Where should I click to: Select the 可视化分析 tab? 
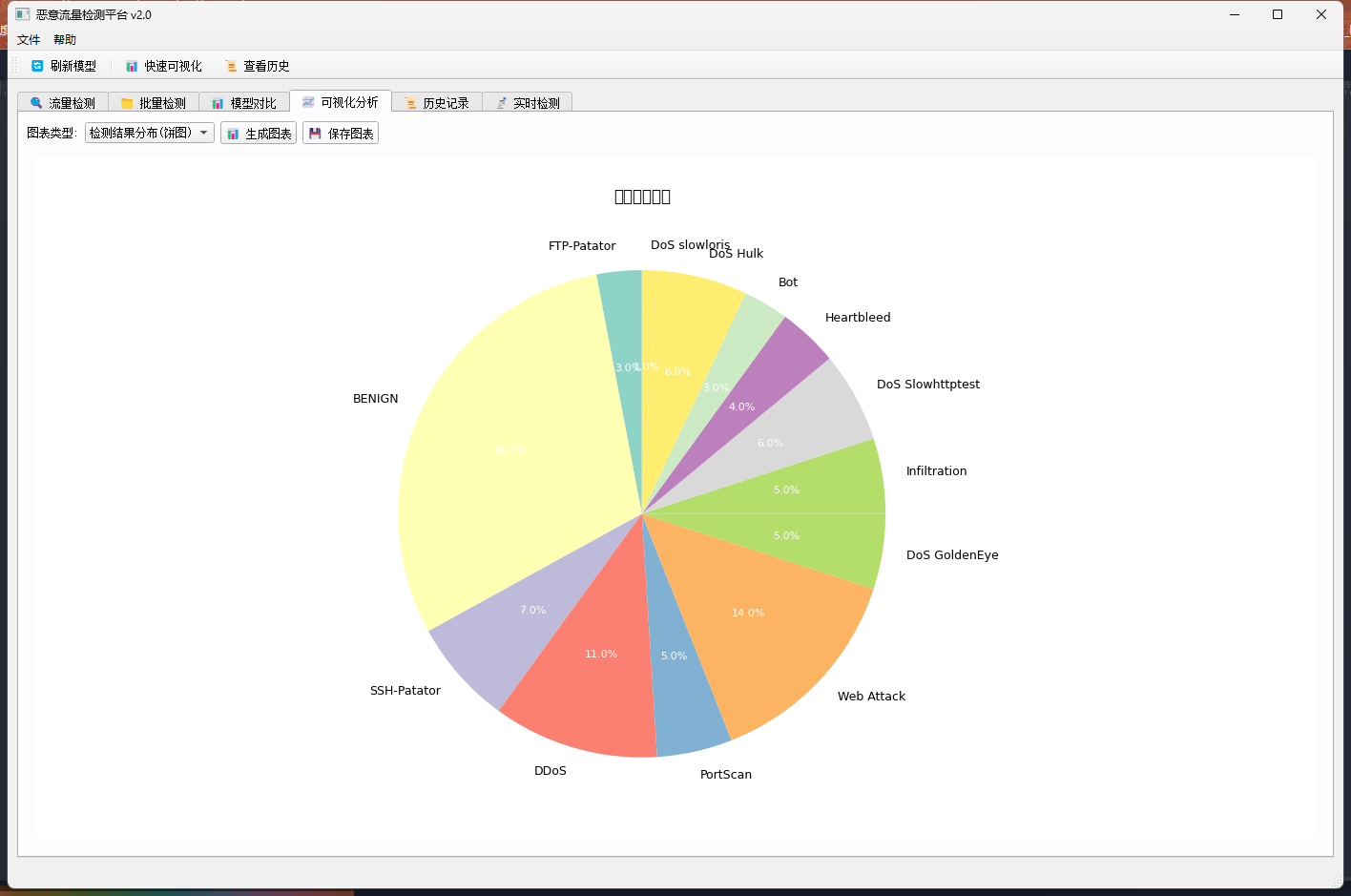[341, 102]
